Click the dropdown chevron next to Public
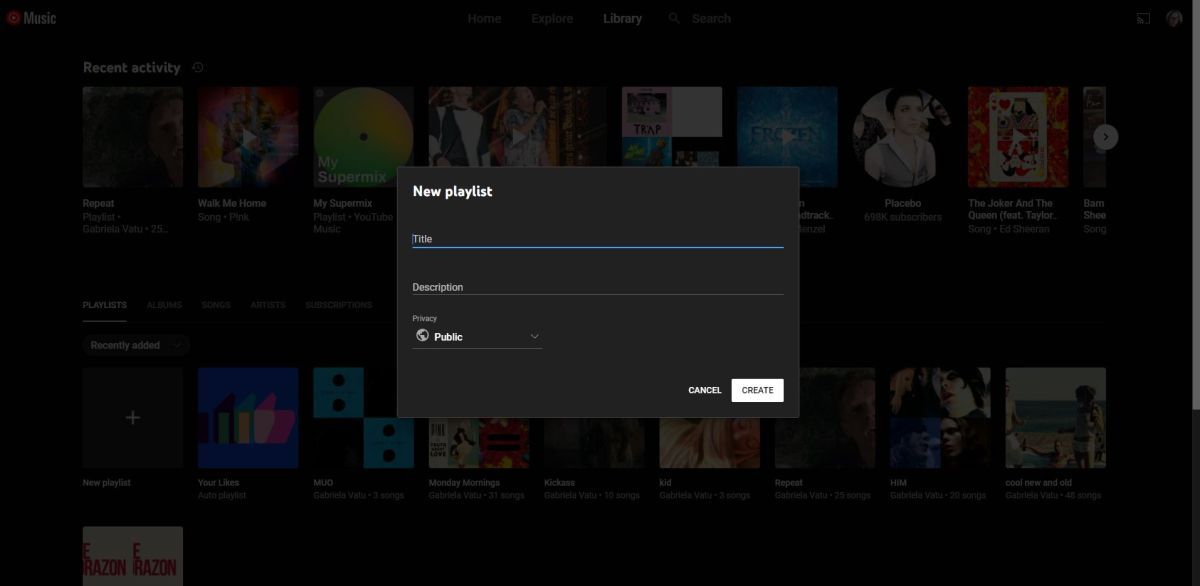Image resolution: width=1200 pixels, height=586 pixels. (x=534, y=336)
